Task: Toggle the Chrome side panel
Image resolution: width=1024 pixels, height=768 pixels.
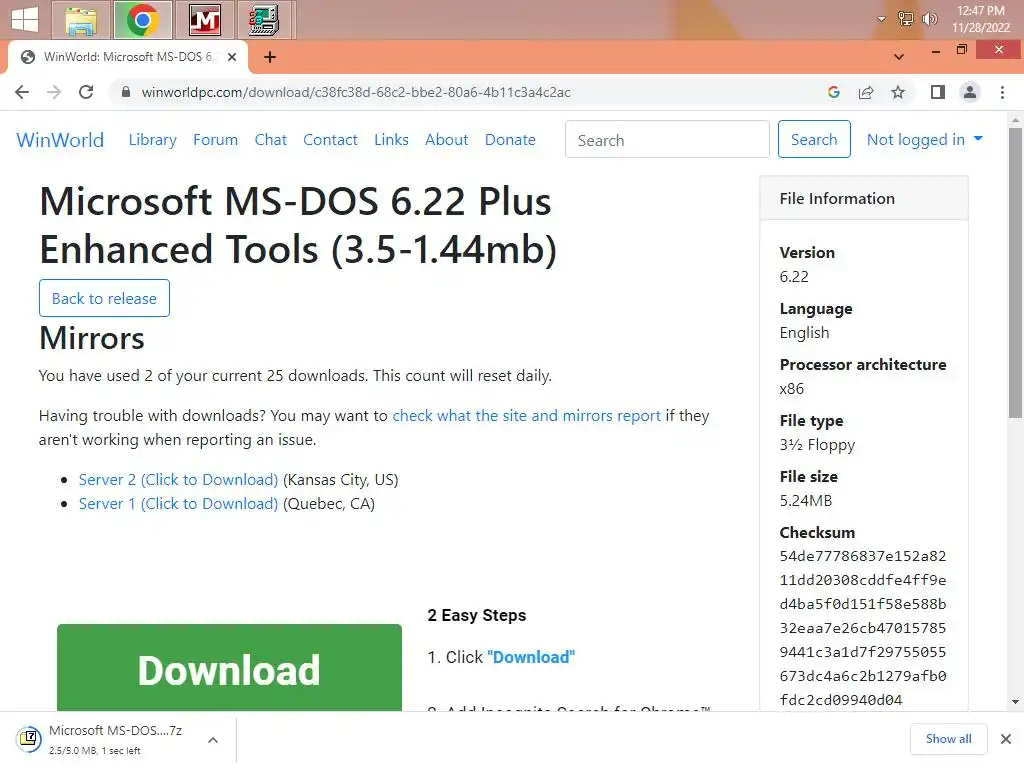Action: (x=938, y=92)
